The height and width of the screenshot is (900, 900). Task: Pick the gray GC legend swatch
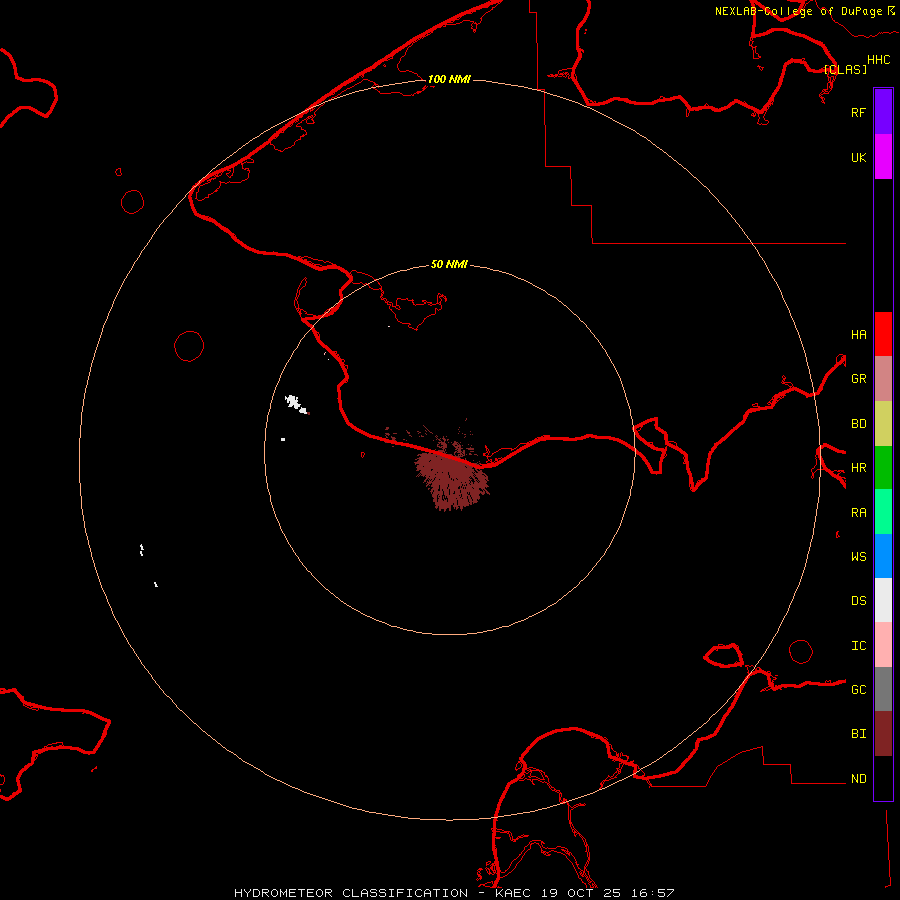click(883, 689)
